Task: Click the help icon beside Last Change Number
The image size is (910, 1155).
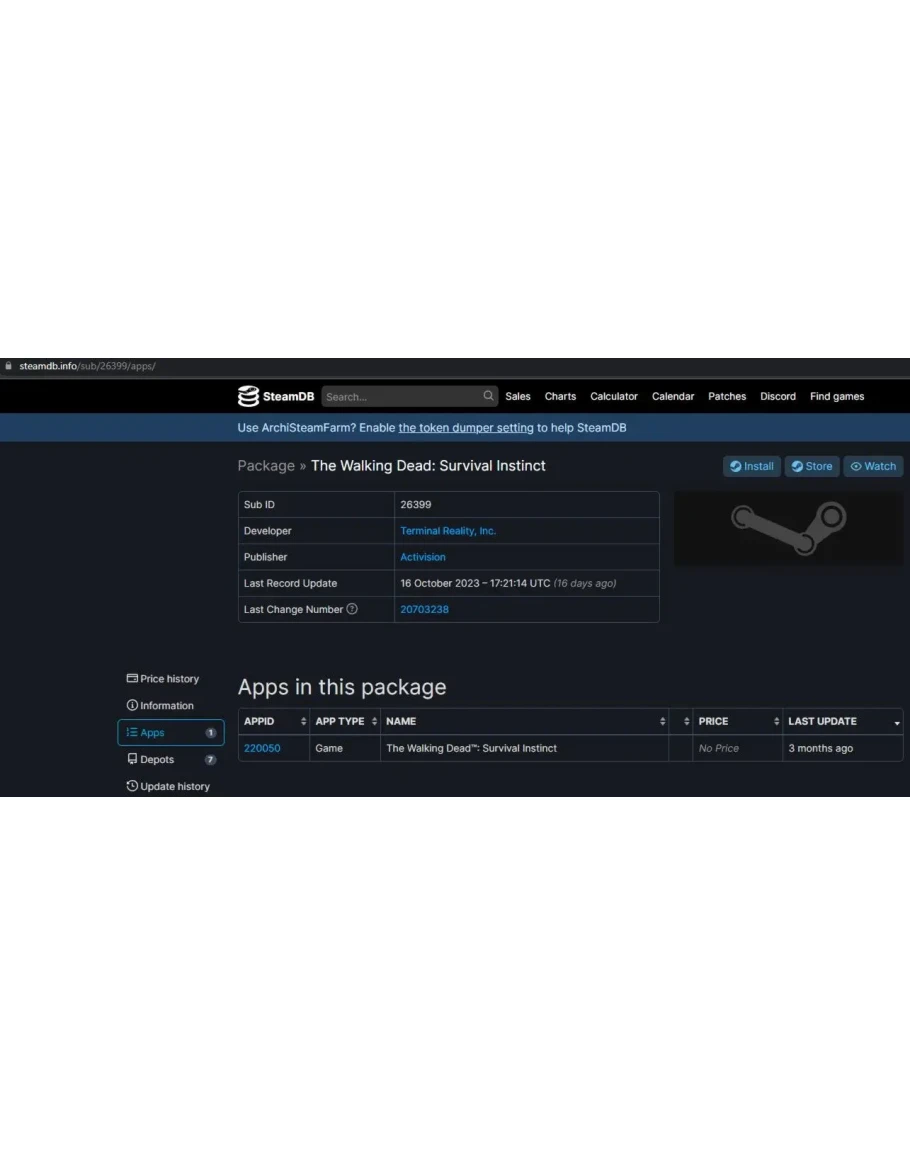Action: [x=352, y=609]
